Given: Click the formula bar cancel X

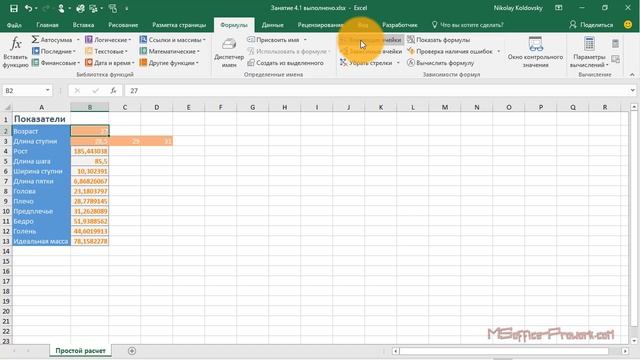Looking at the screenshot, I should 78,91.
